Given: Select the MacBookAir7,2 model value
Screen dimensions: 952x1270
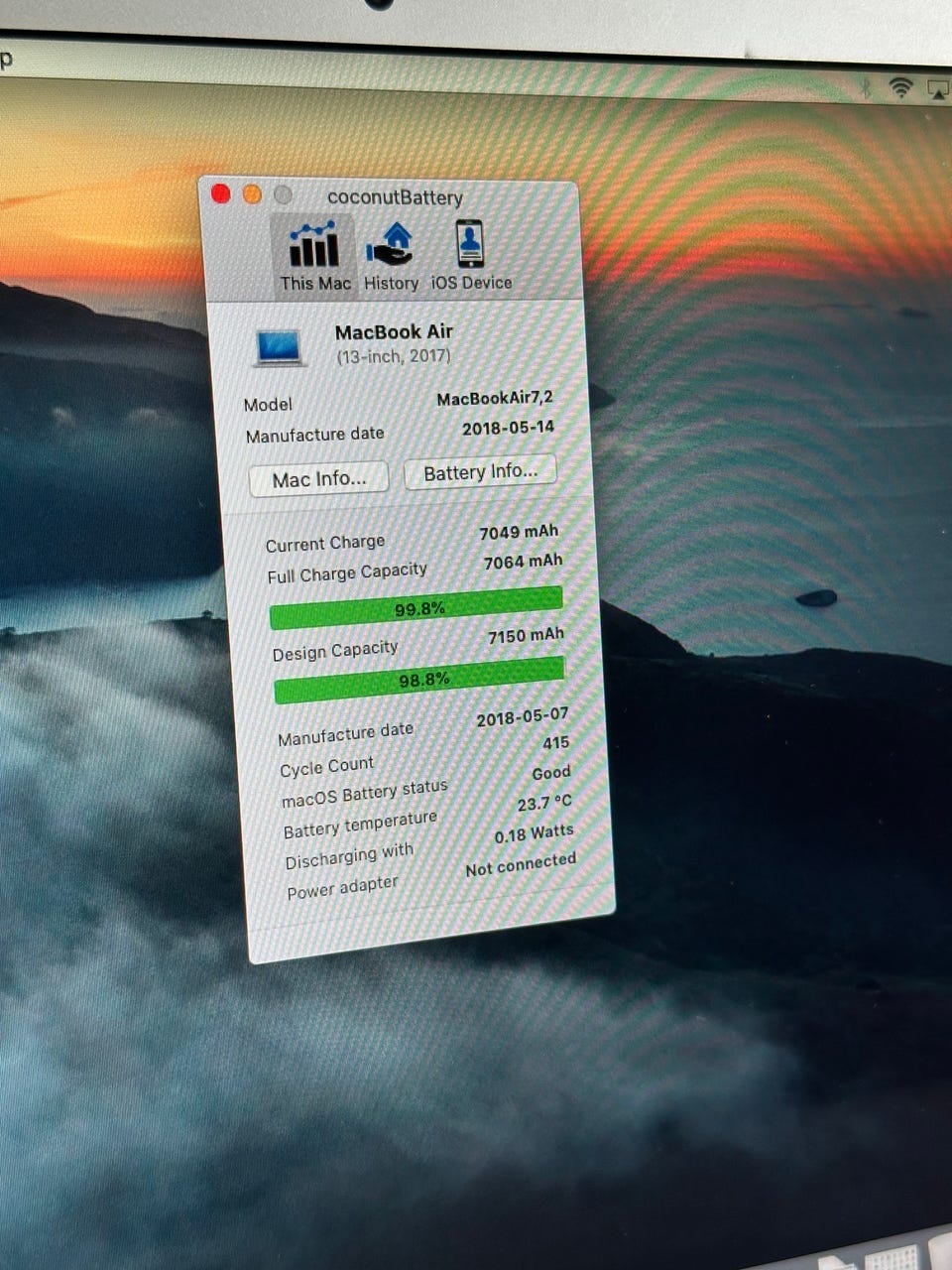Looking at the screenshot, I should [495, 399].
